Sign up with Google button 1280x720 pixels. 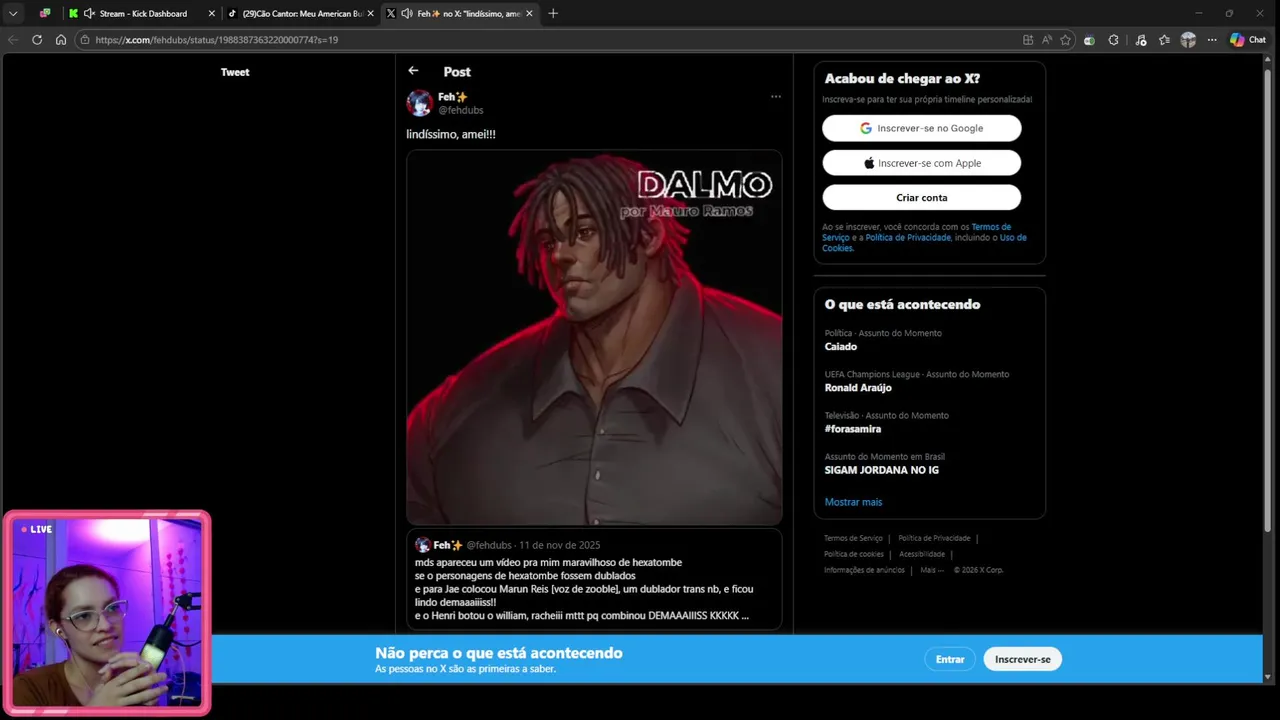921,128
